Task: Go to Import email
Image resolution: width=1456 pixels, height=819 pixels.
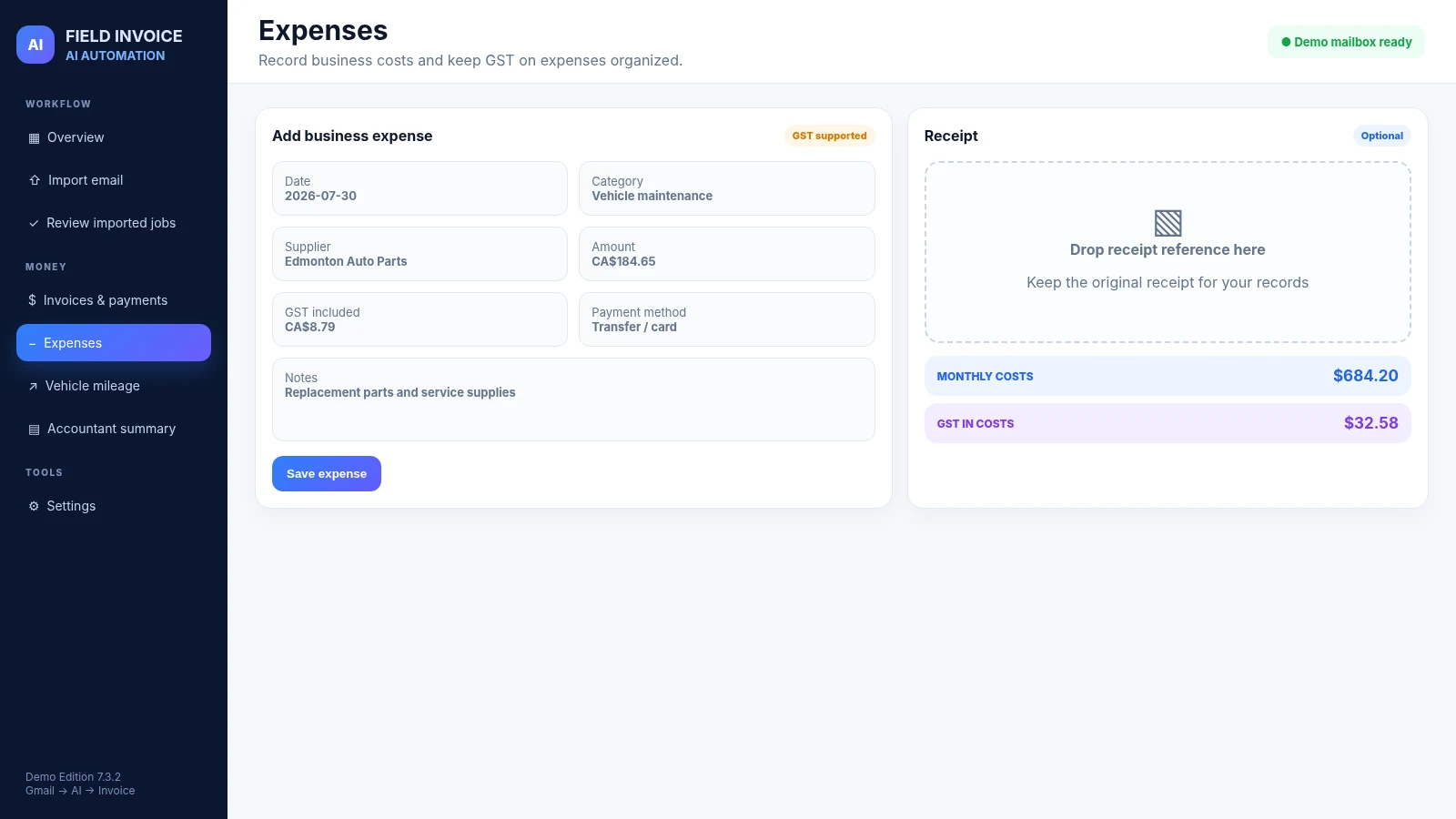Action: point(114,180)
